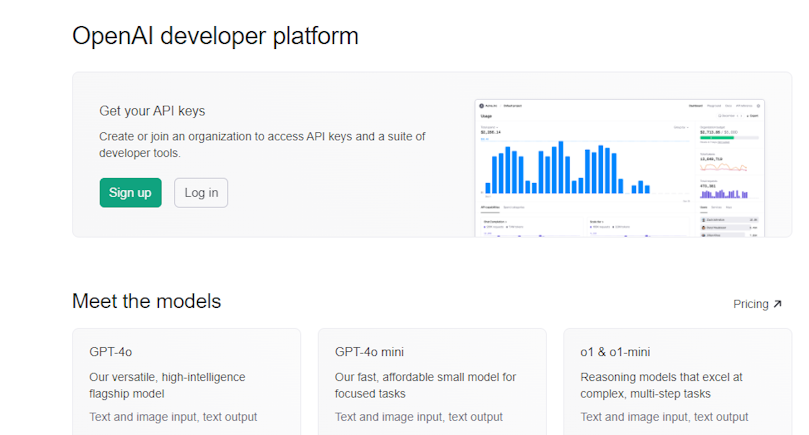Click 'Our fast, affordable small model' description
This screenshot has height=435, width=809.
[425, 385]
